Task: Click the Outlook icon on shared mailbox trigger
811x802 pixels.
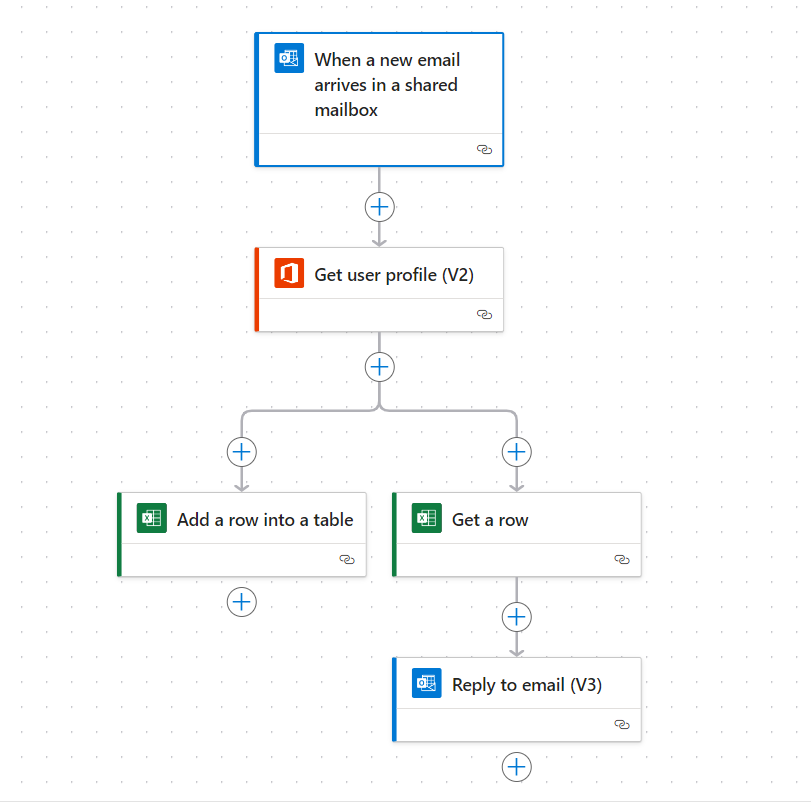Action: click(x=289, y=58)
